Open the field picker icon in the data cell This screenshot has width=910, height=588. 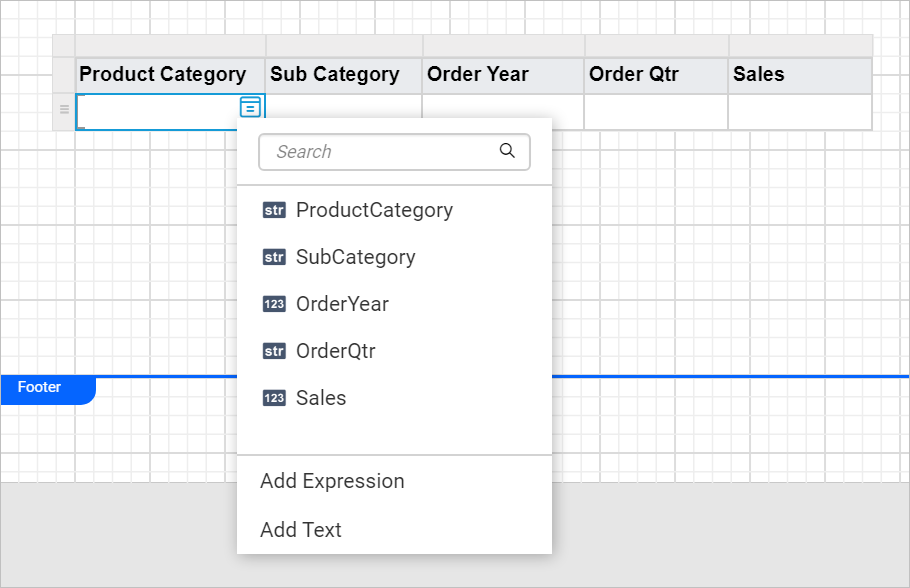coord(250,107)
